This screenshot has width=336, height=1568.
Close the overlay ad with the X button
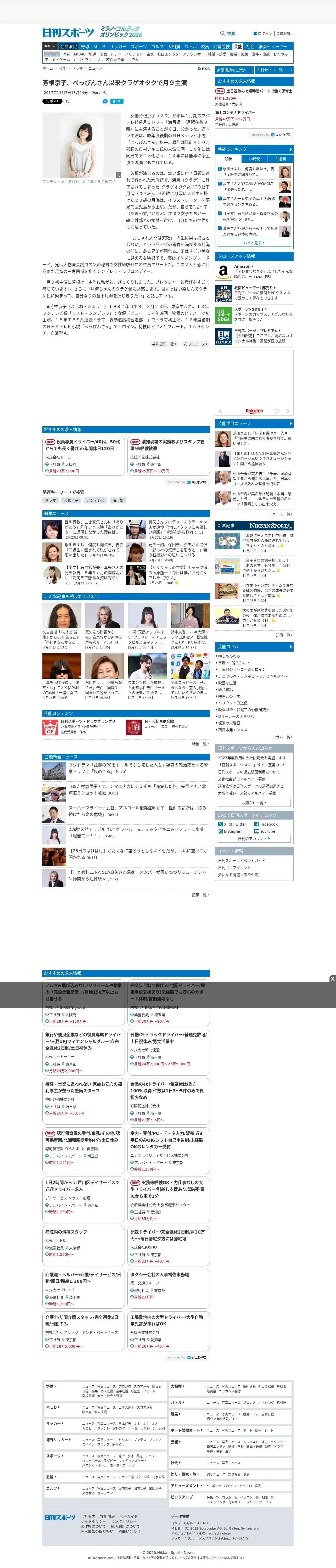pos(332,979)
